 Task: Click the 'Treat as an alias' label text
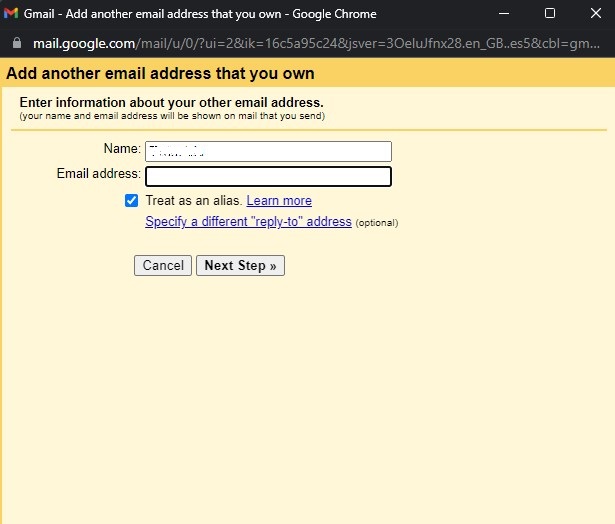193,201
